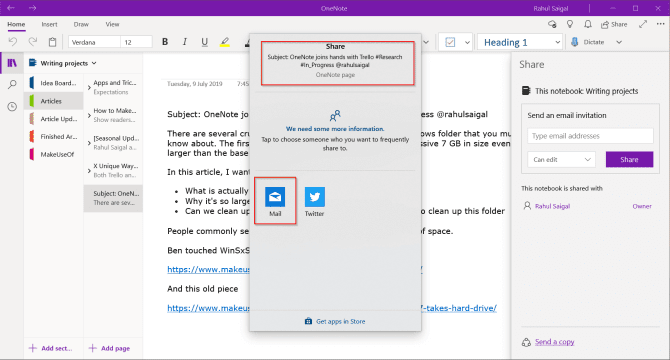Open the more options ellipsis menu
Image resolution: width=670 pixels, height=360 pixels.
click(661, 24)
